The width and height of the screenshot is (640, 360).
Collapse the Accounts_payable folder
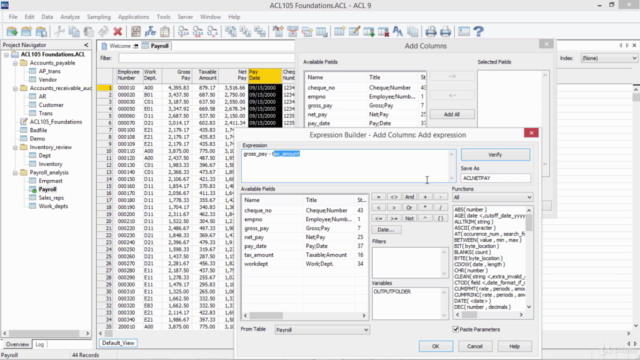pos(15,63)
